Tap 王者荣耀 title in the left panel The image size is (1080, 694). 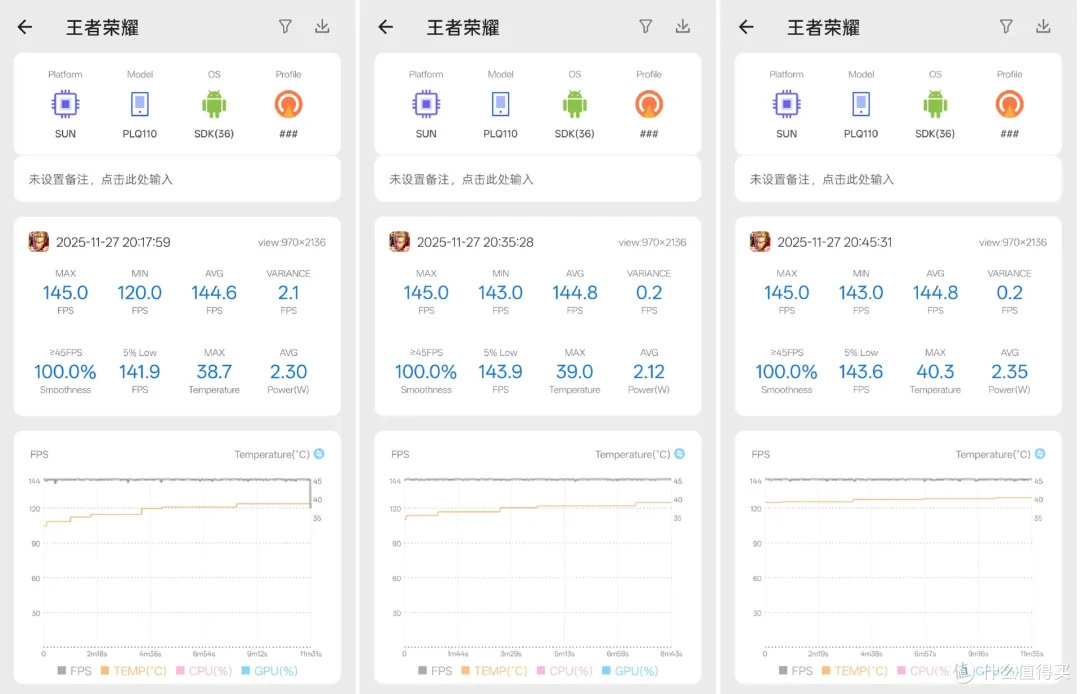pyautogui.click(x=103, y=28)
